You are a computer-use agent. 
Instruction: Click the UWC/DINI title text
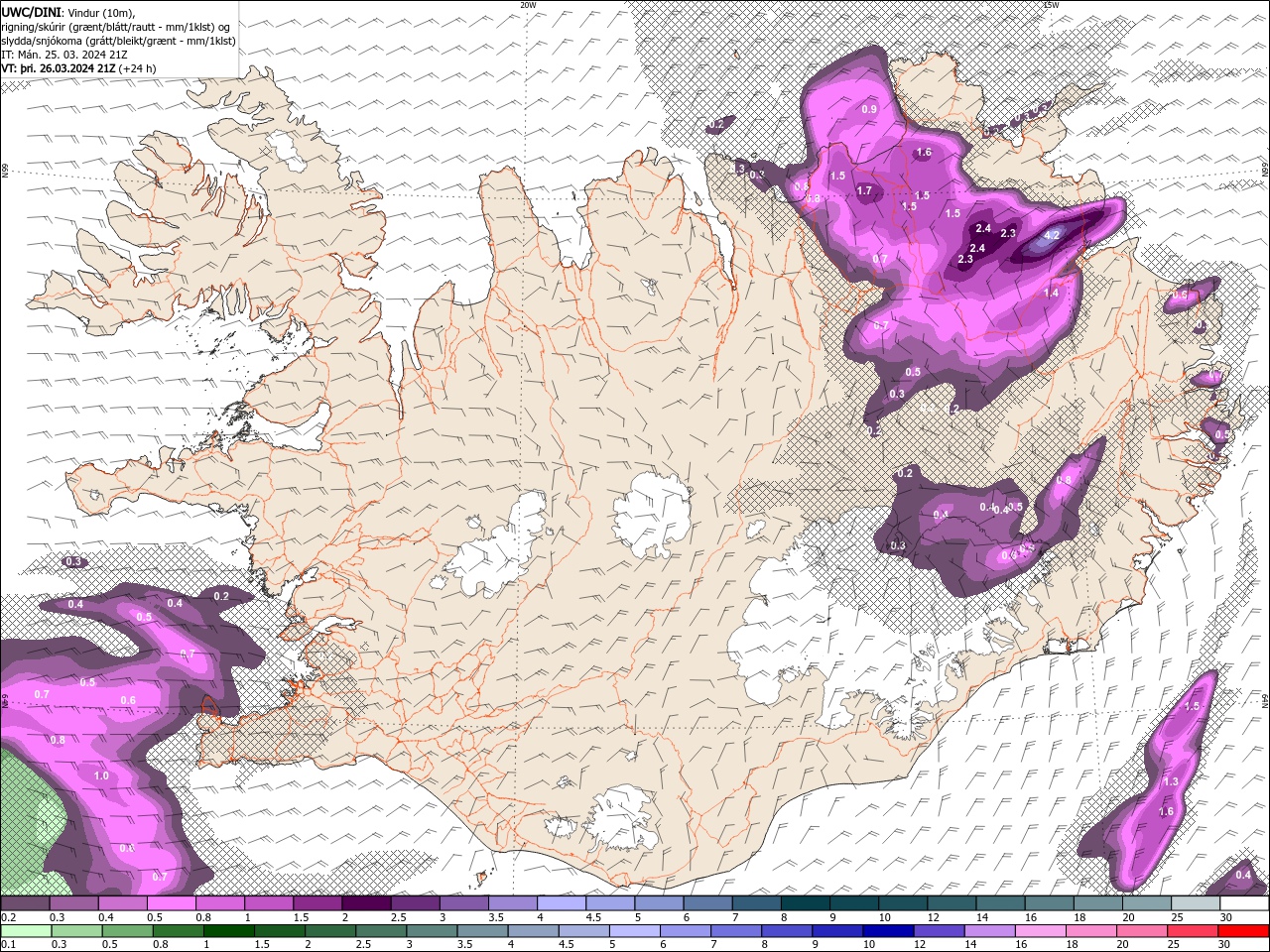click(x=32, y=11)
